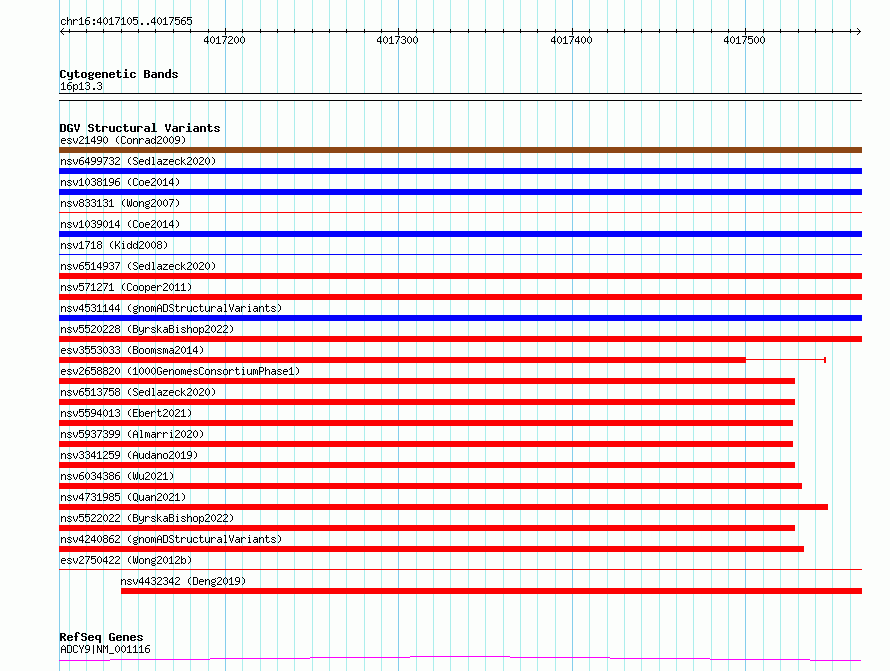The height and width of the screenshot is (671, 890).
Task: Click the nsv1718 (Kidd2008) variant label
Action: [114, 245]
